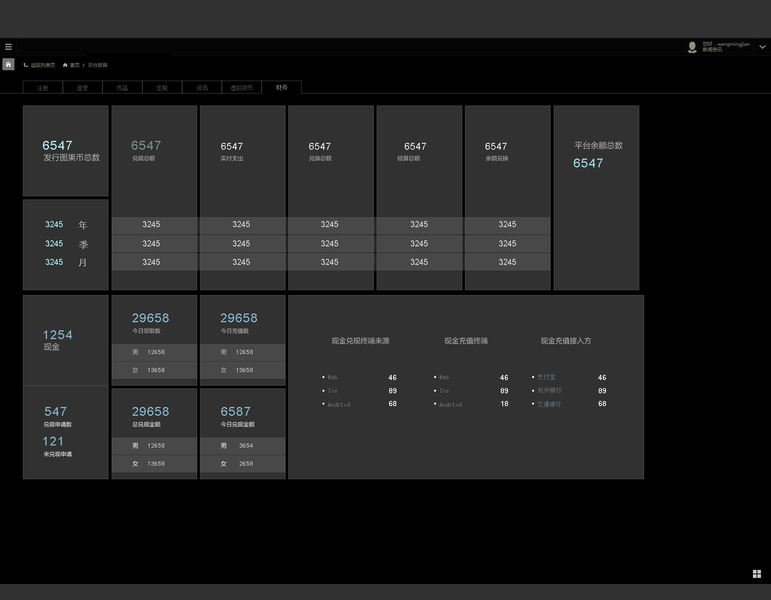Click 女 13658 row under 今日充值数
Image resolution: width=771 pixels, height=600 pixels.
pyautogui.click(x=243, y=370)
